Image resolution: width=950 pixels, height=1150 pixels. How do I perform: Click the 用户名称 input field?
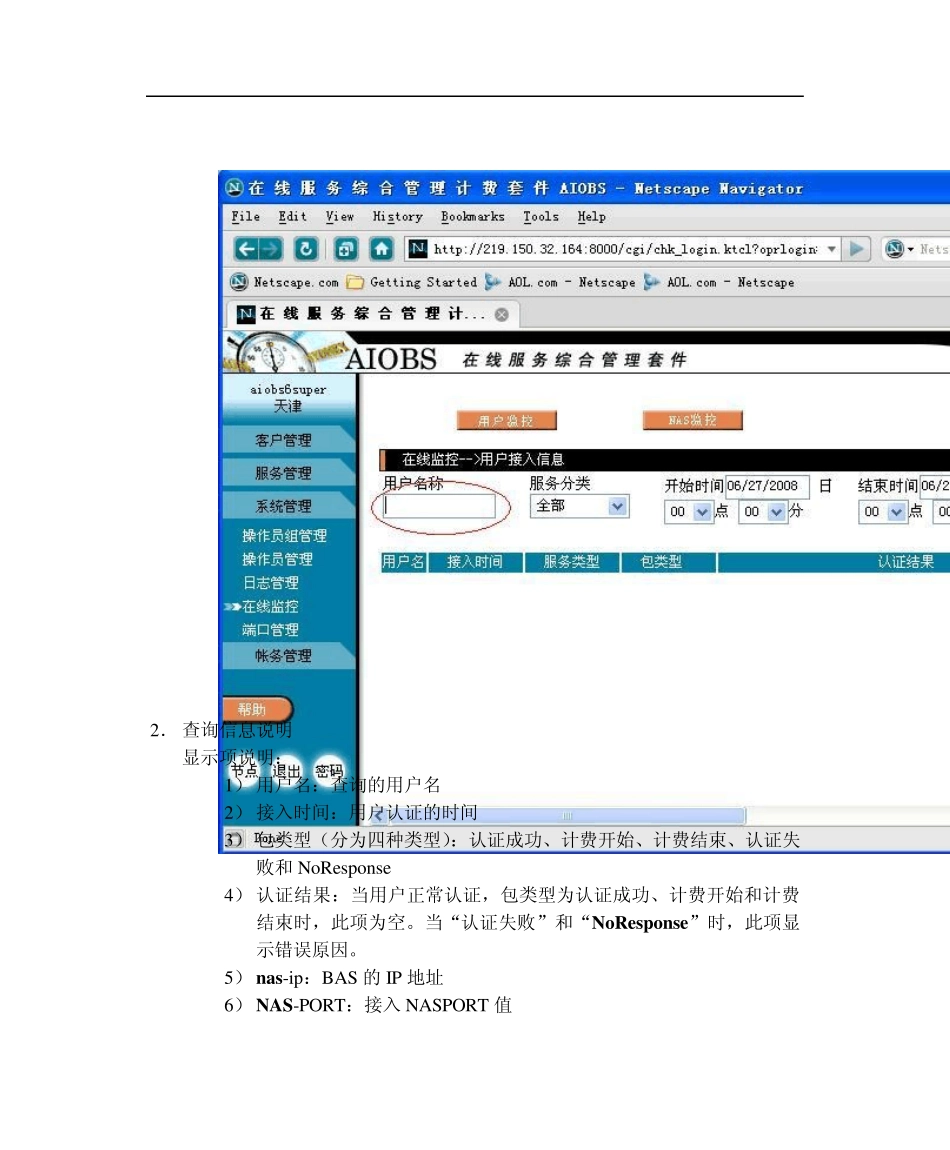[x=439, y=507]
